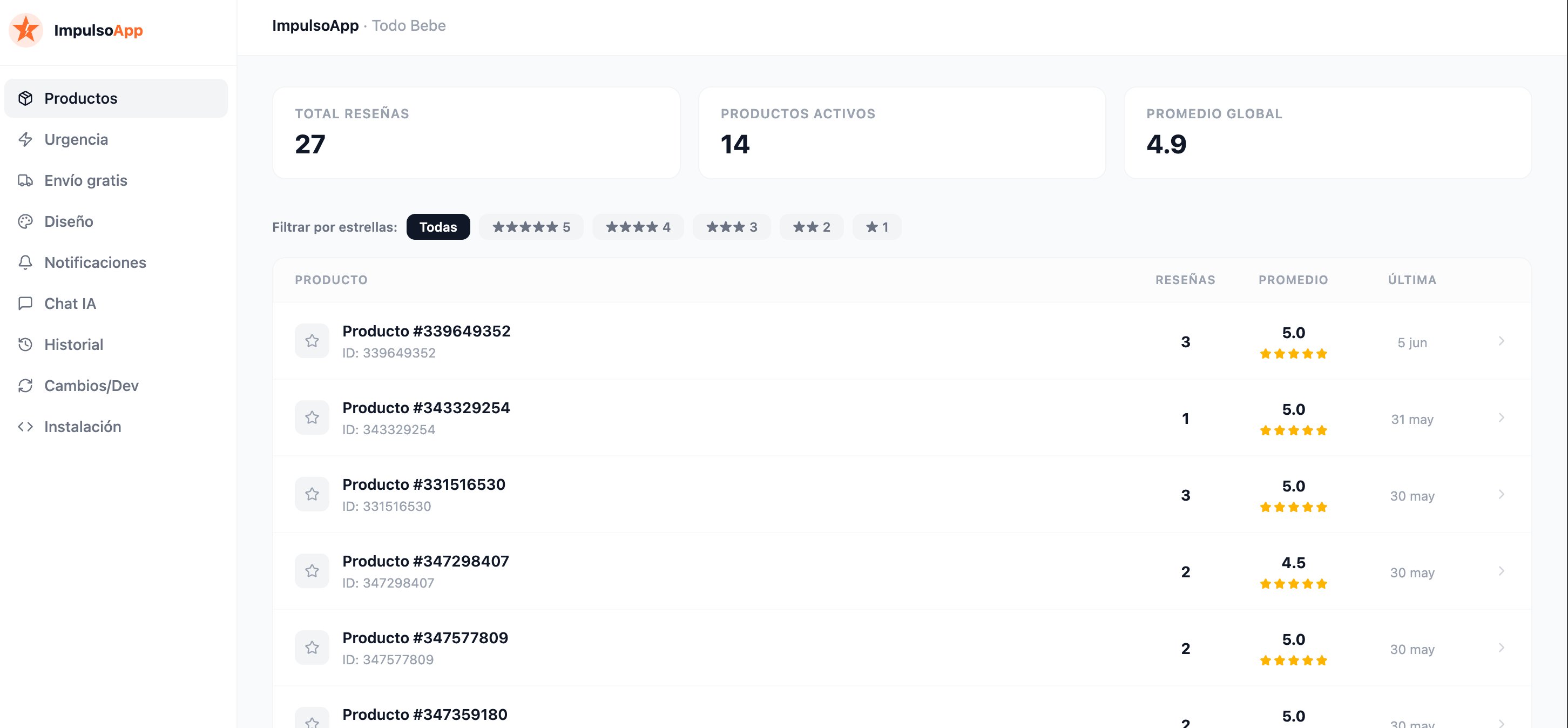This screenshot has height=728, width=1568.
Task: Select the Todas star filter
Action: pos(438,227)
